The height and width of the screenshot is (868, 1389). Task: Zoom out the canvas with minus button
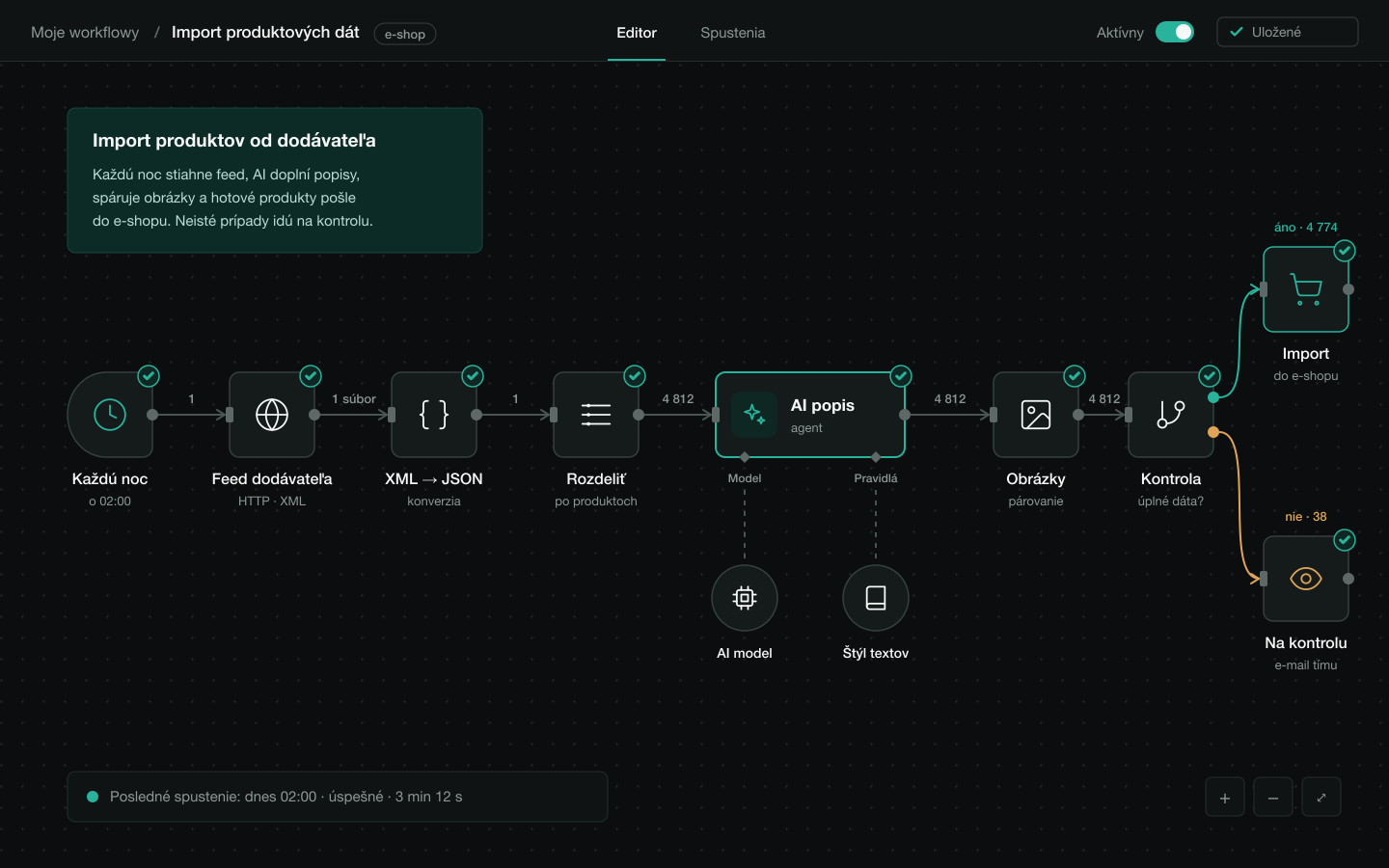pos(1273,798)
